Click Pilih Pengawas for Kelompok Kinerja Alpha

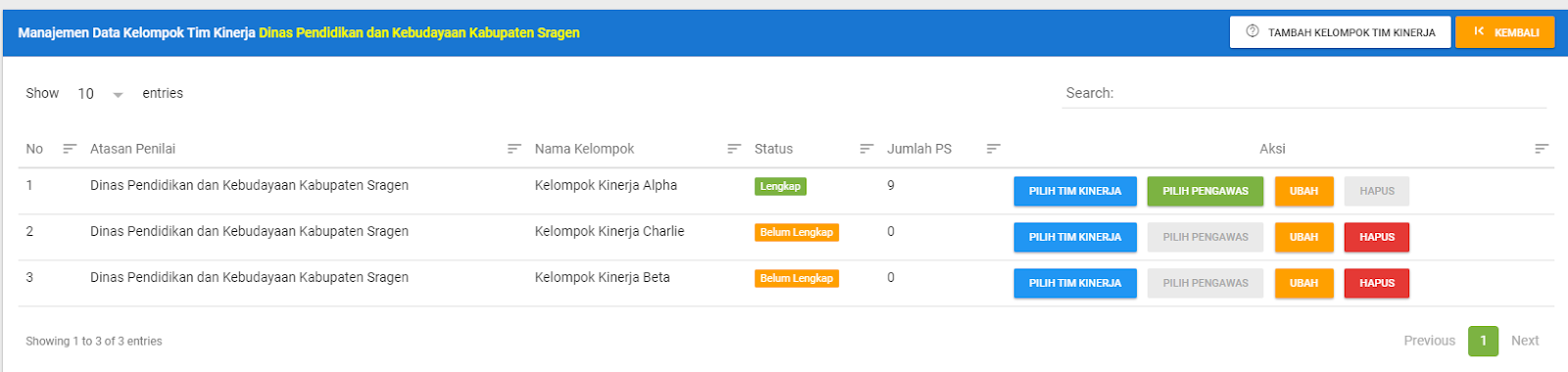point(1205,191)
